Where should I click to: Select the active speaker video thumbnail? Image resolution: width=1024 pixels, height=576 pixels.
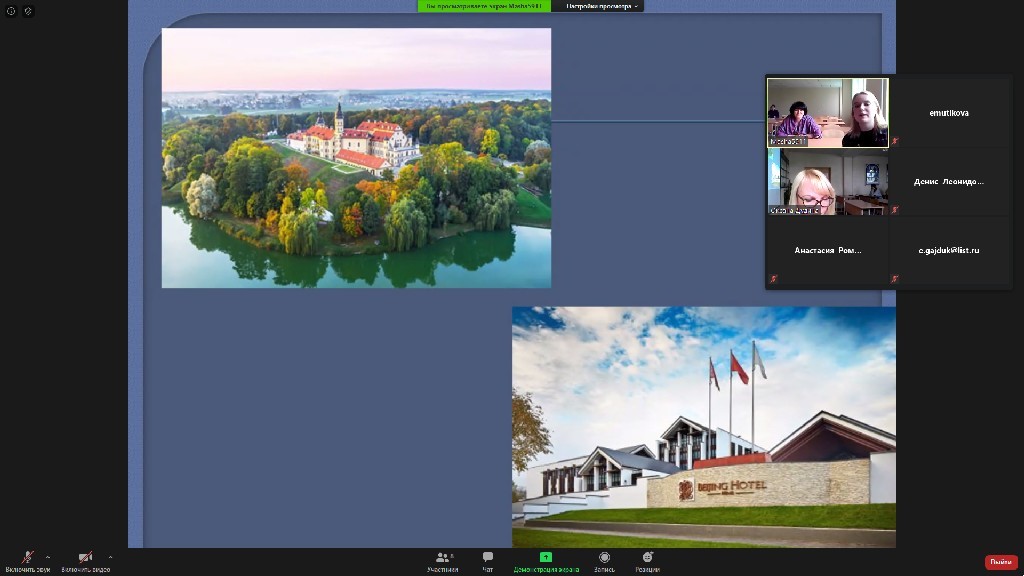[827, 113]
